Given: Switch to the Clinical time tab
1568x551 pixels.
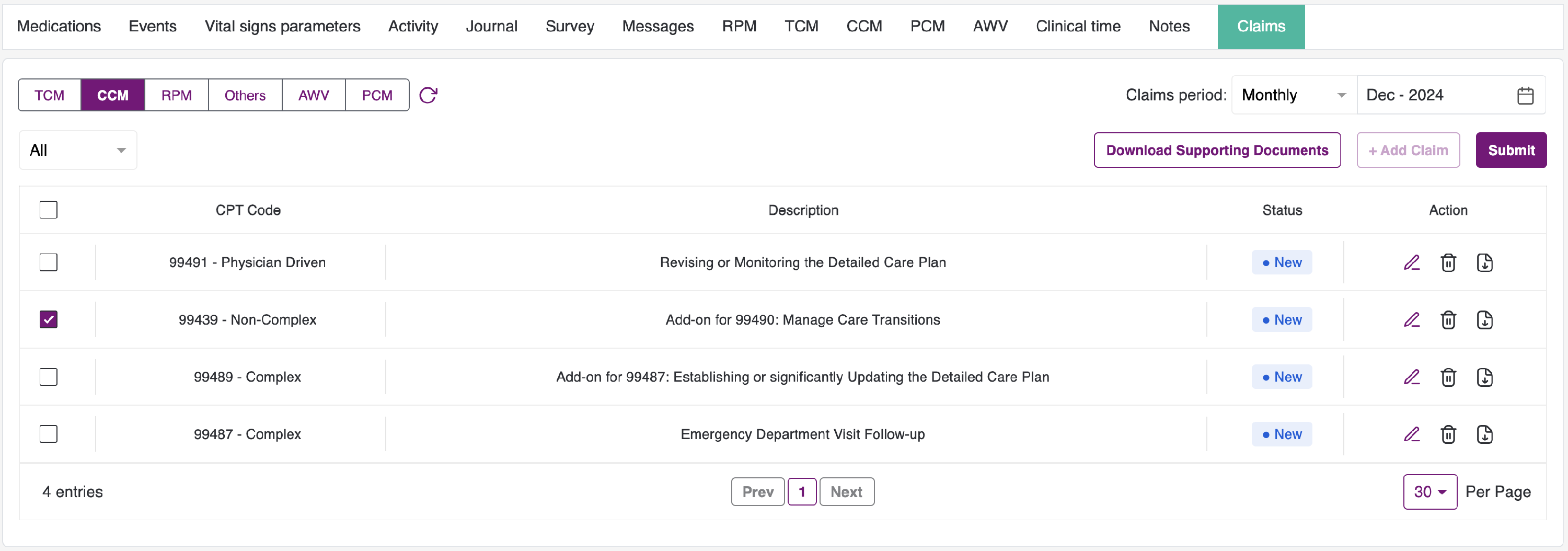Looking at the screenshot, I should [1078, 26].
